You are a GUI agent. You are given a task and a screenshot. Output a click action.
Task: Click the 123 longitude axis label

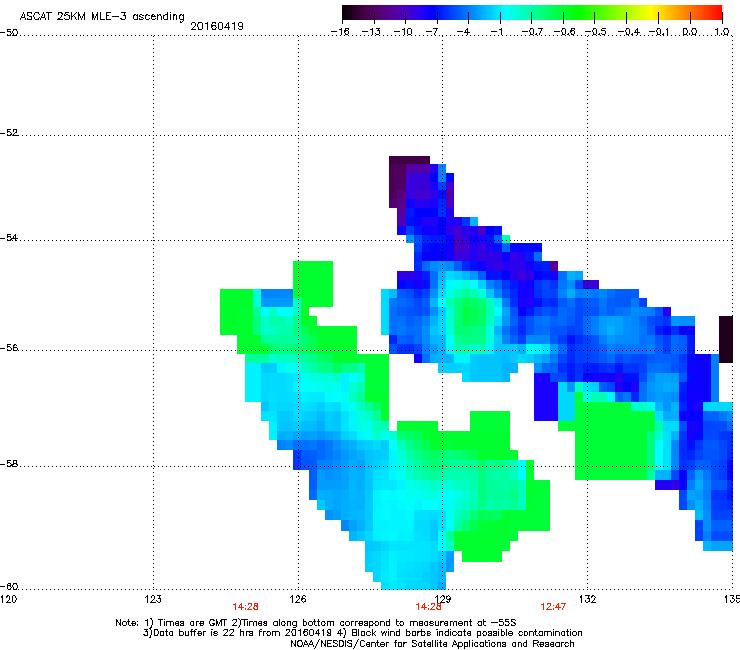[x=153, y=599]
